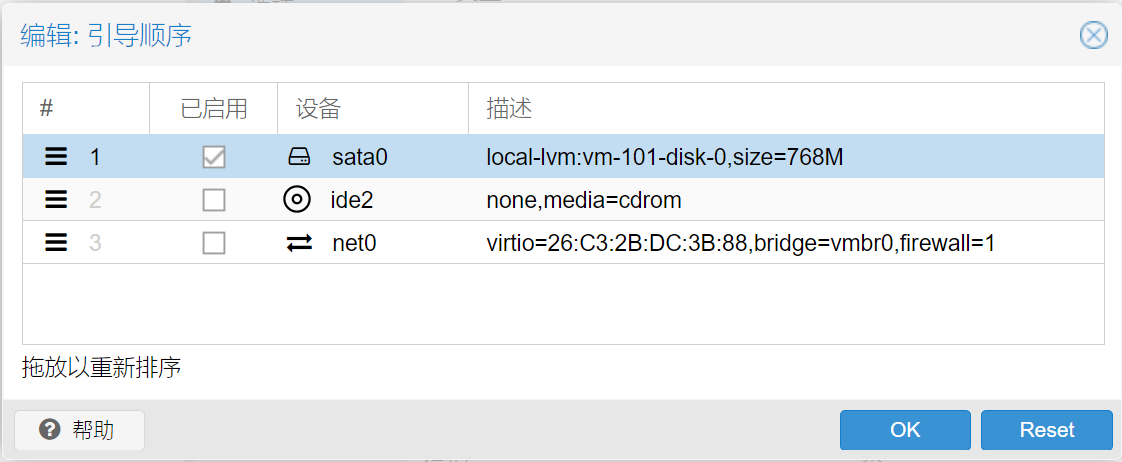Image resolution: width=1122 pixels, height=462 pixels.
Task: Click the 设备 column header
Action: (373, 109)
